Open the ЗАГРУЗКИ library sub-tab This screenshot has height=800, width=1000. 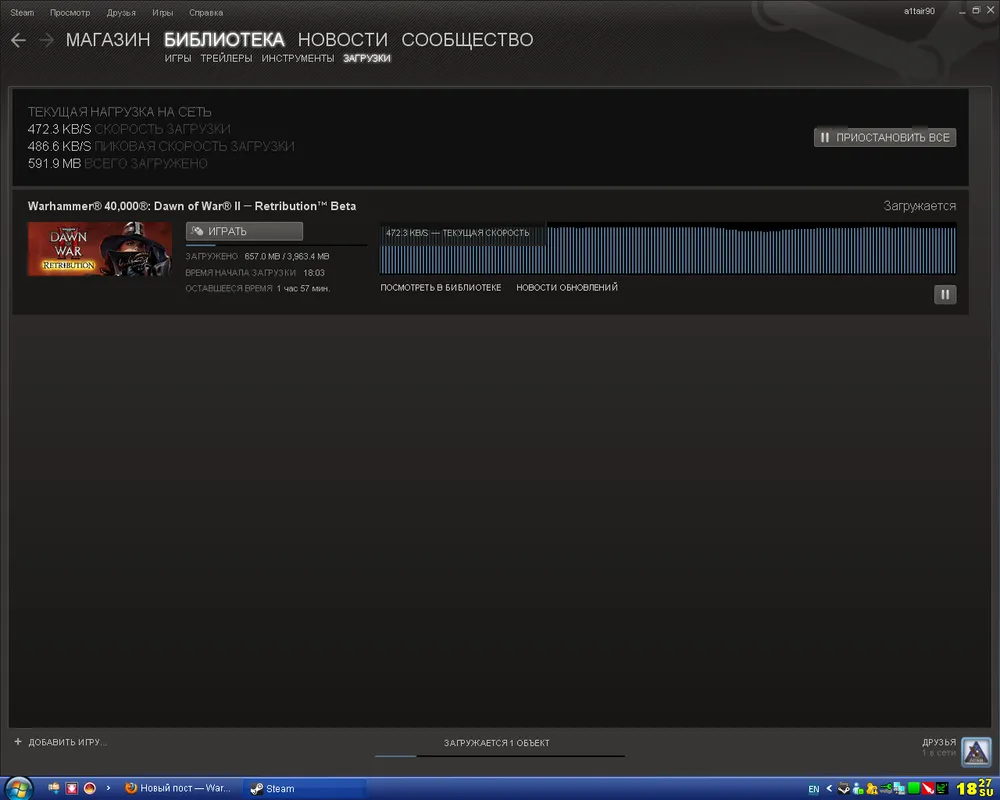click(367, 58)
